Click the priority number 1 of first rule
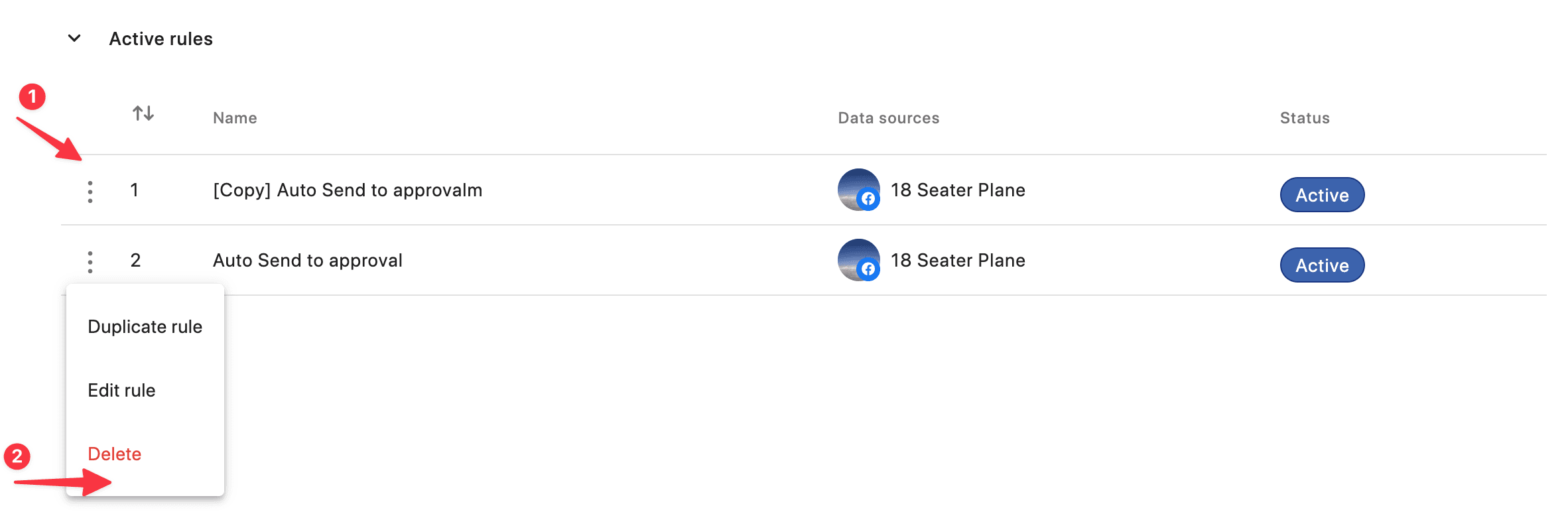Image resolution: width=1568 pixels, height=516 pixels. pos(135,190)
